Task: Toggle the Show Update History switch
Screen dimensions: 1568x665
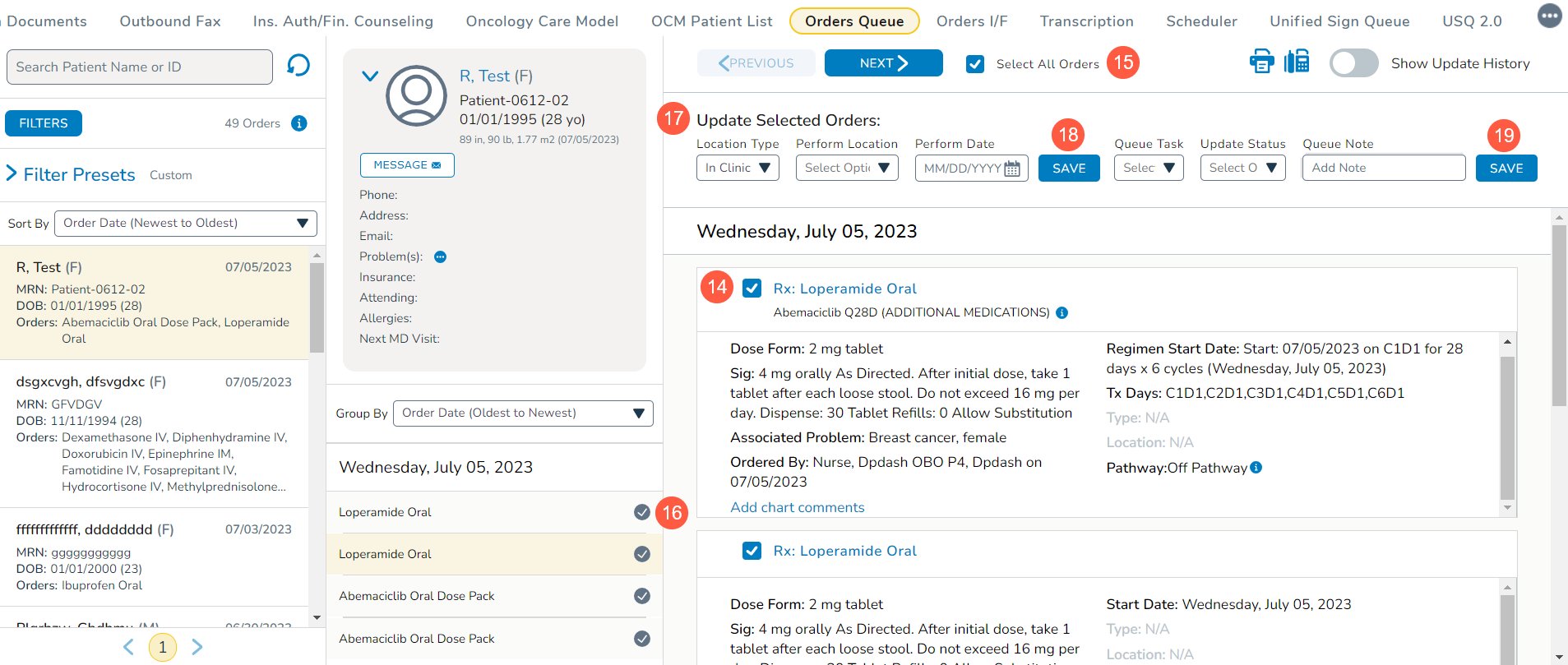Action: point(1353,63)
